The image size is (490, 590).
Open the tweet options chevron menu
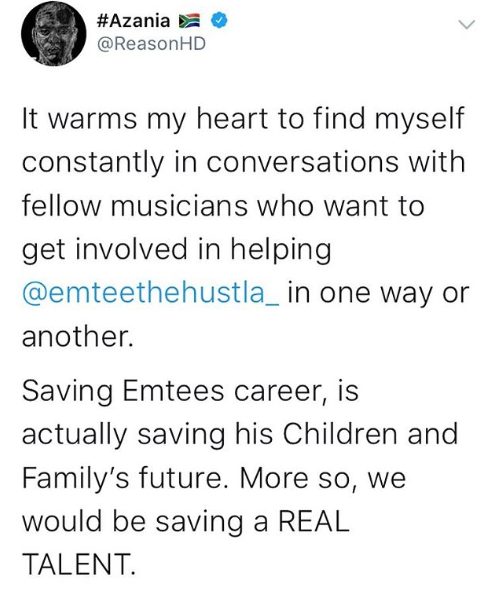(467, 25)
